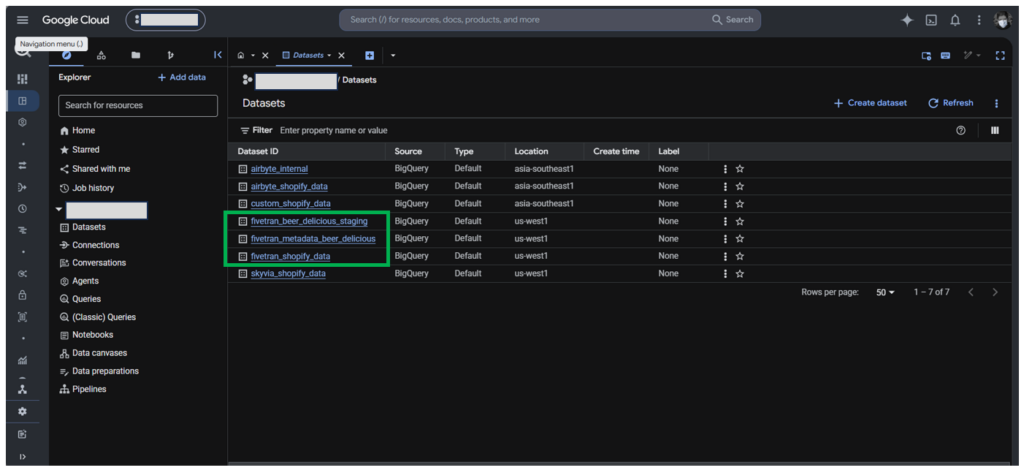Image resolution: width=1024 pixels, height=473 pixels.
Task: Open the user account avatar
Action: (1002, 20)
